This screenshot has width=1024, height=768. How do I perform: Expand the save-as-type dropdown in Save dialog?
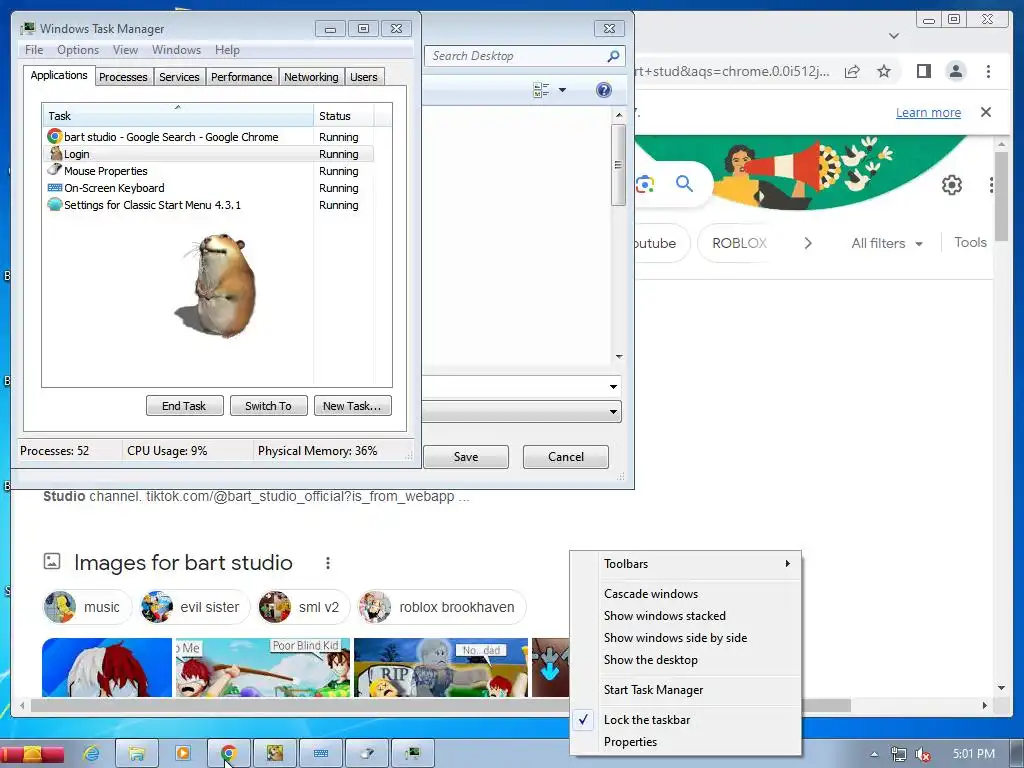point(613,411)
